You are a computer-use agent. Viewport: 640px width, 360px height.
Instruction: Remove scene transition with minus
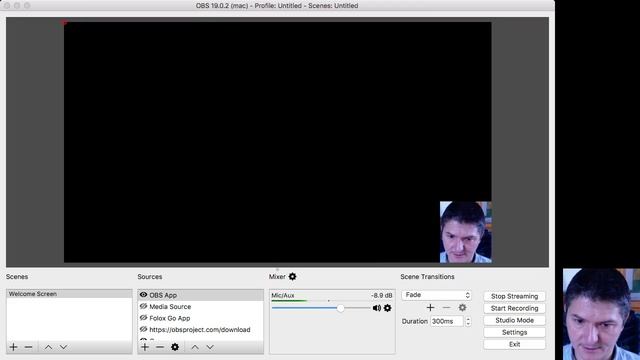[x=447, y=307]
